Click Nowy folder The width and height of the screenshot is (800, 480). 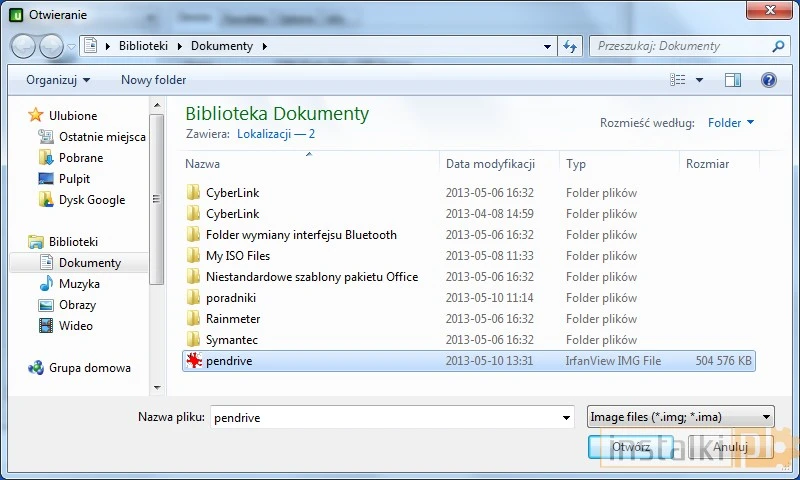point(154,80)
